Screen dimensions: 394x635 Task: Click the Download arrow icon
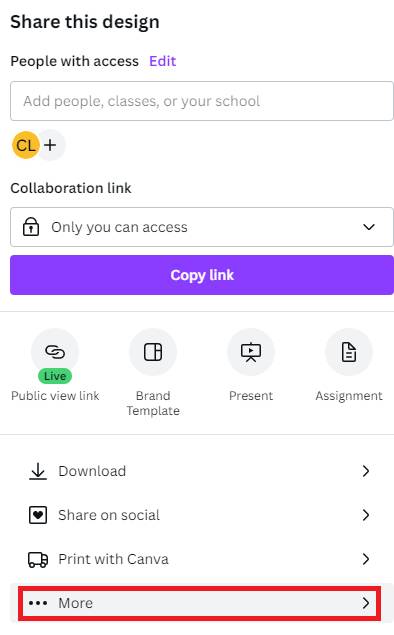pos(38,471)
